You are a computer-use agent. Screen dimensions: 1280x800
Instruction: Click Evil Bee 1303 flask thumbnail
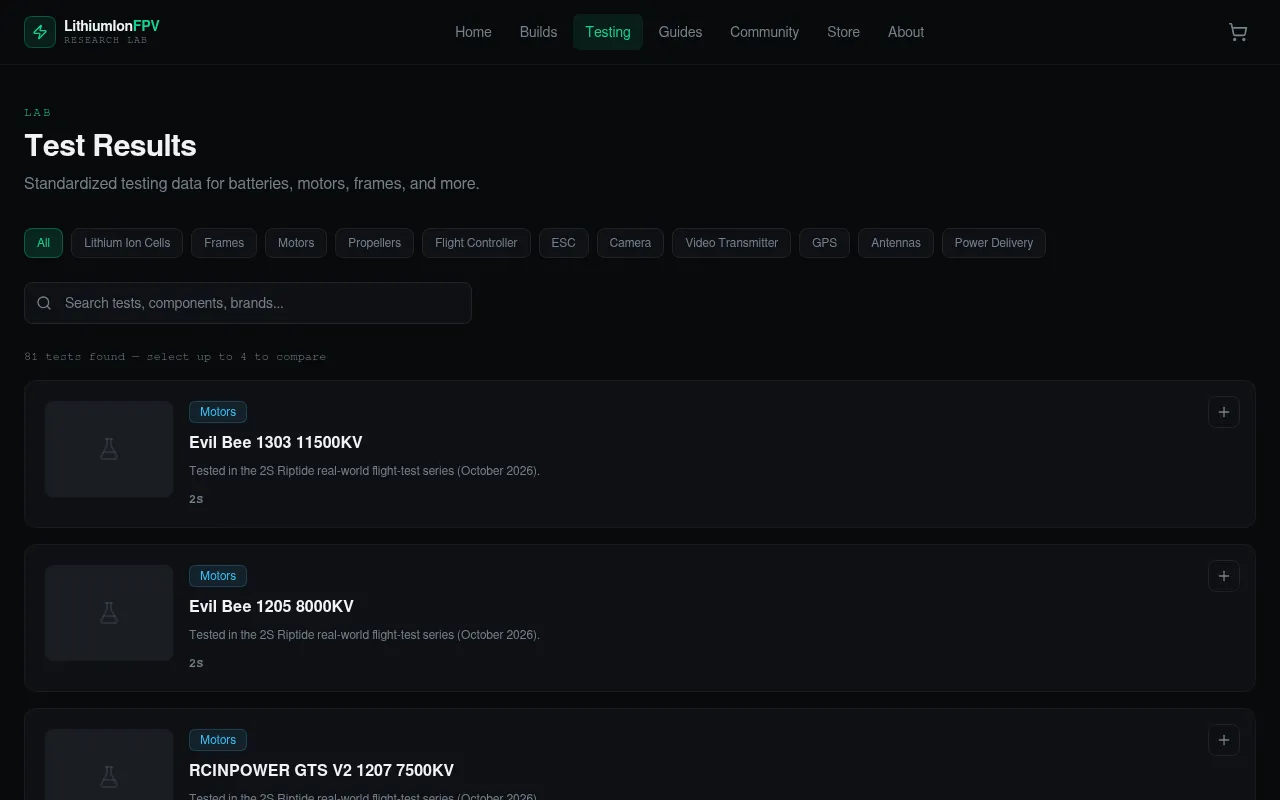(109, 449)
